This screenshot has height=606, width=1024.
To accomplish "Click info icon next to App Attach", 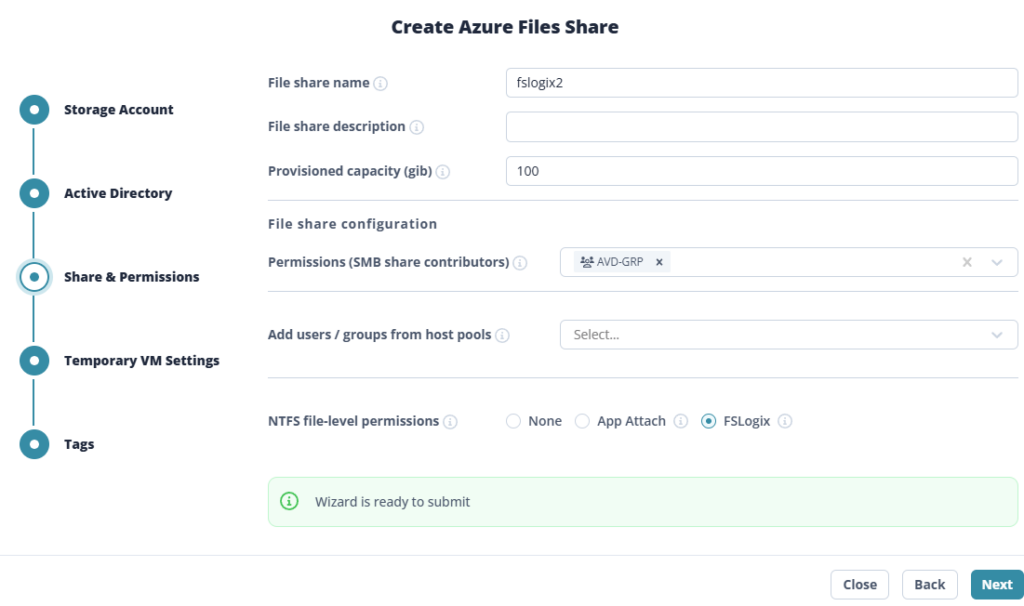I will 680,421.
